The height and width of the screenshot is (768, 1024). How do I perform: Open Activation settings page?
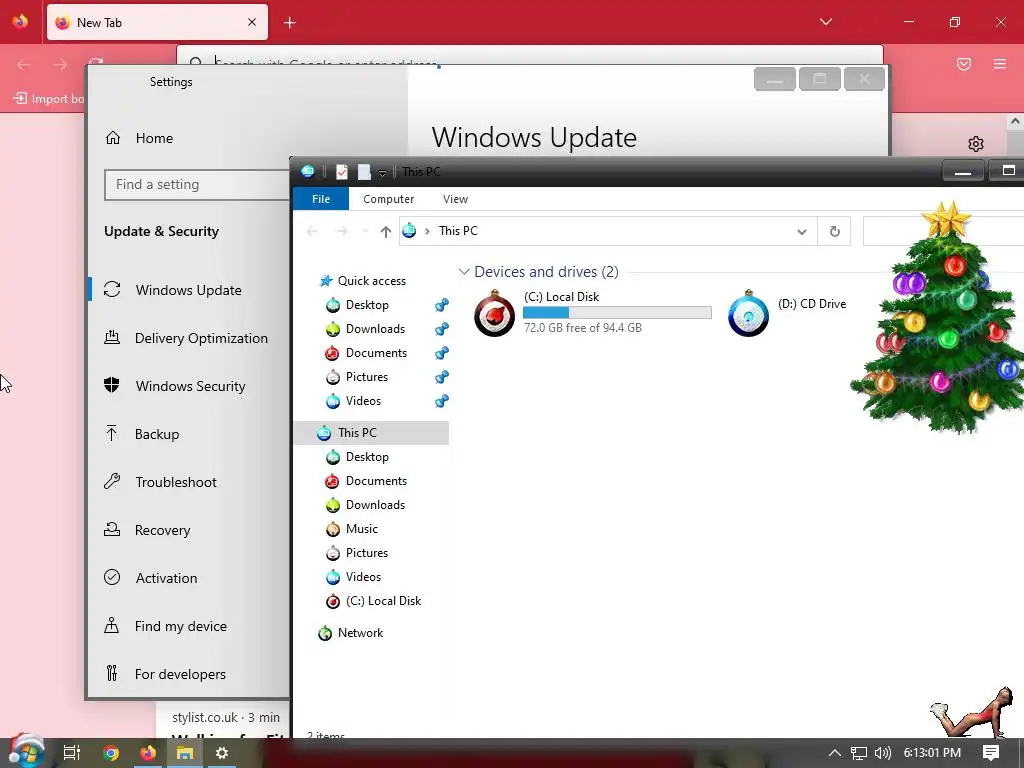tap(166, 578)
